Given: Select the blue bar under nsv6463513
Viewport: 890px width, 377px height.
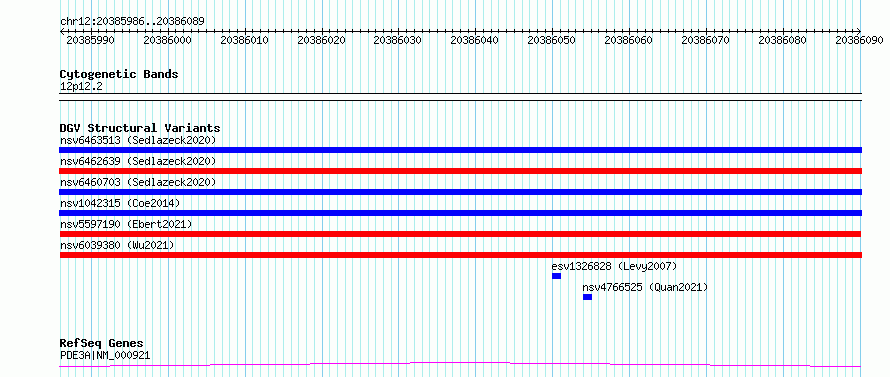Looking at the screenshot, I should tap(460, 150).
